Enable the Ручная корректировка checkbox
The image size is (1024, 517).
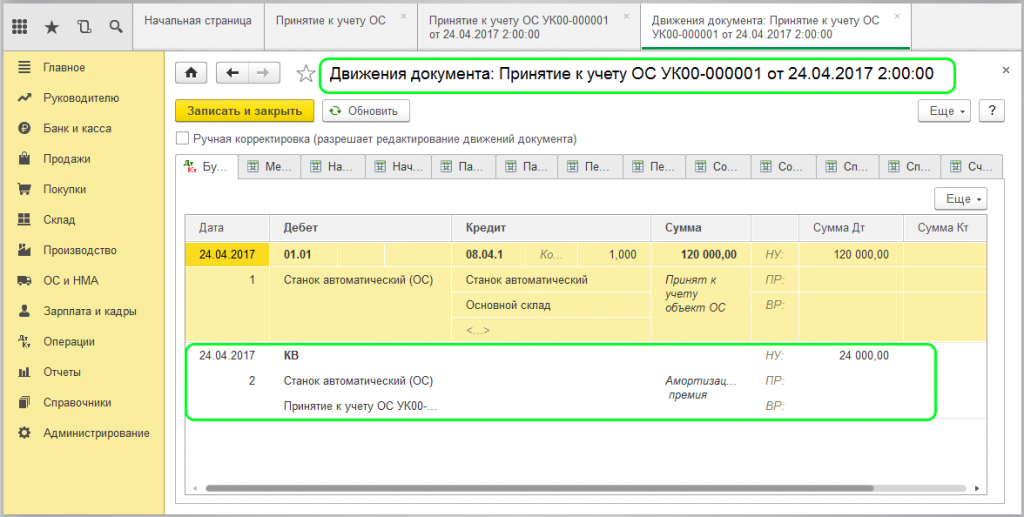(x=182, y=139)
